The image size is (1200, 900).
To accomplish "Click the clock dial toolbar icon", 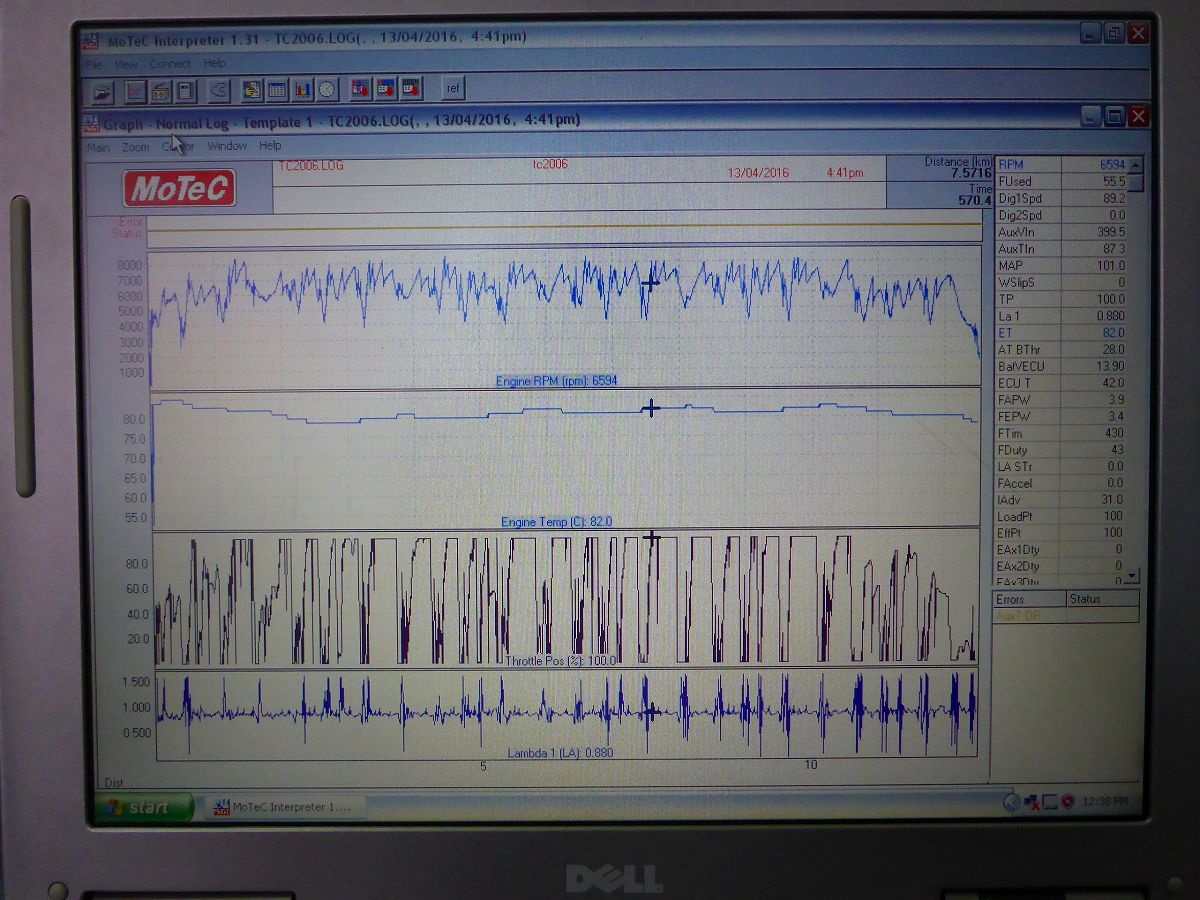I will click(x=327, y=90).
